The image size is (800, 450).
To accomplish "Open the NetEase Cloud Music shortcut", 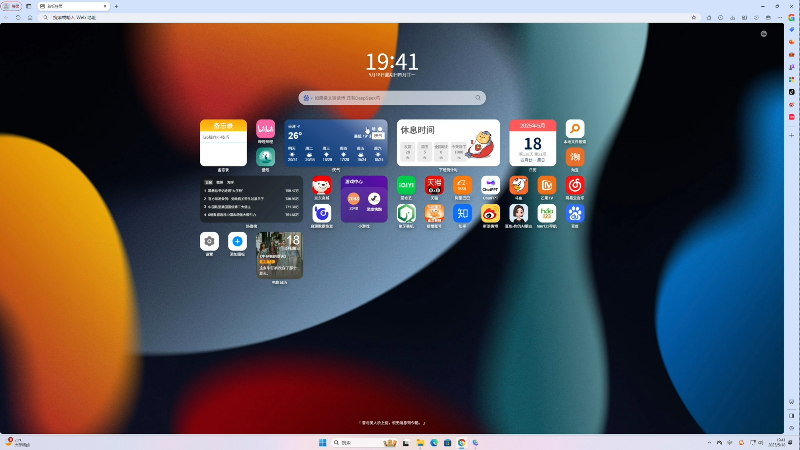I will pos(574,185).
